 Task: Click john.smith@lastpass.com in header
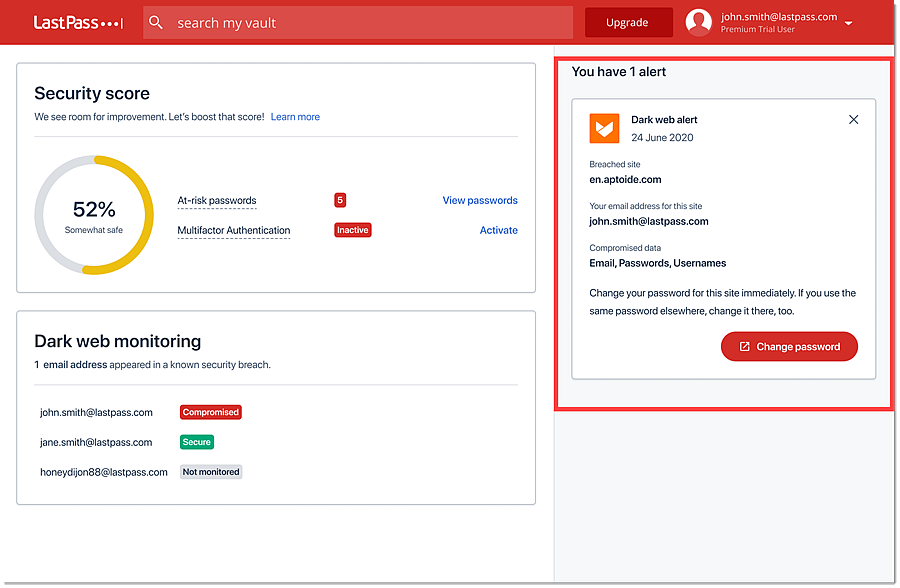point(779,17)
